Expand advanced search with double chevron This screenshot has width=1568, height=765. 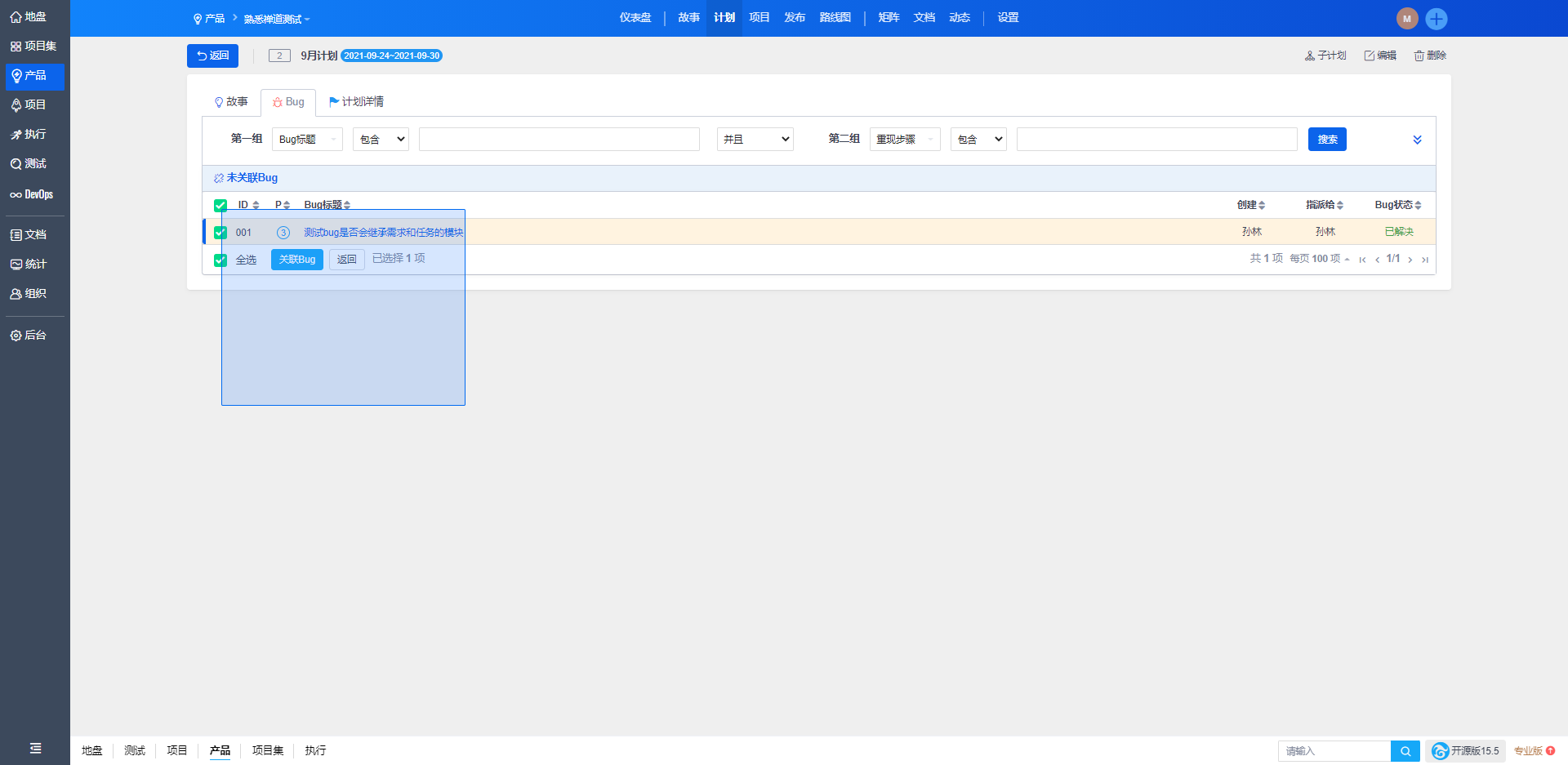(1417, 140)
